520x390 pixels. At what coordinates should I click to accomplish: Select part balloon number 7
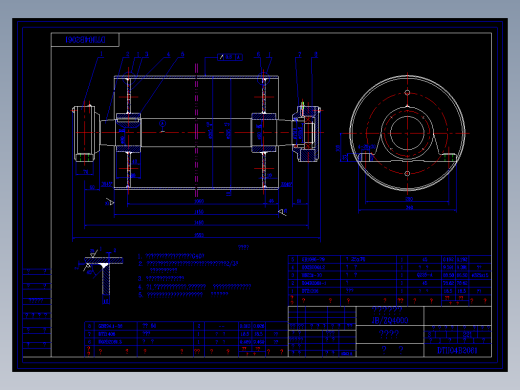pyautogui.click(x=300, y=54)
